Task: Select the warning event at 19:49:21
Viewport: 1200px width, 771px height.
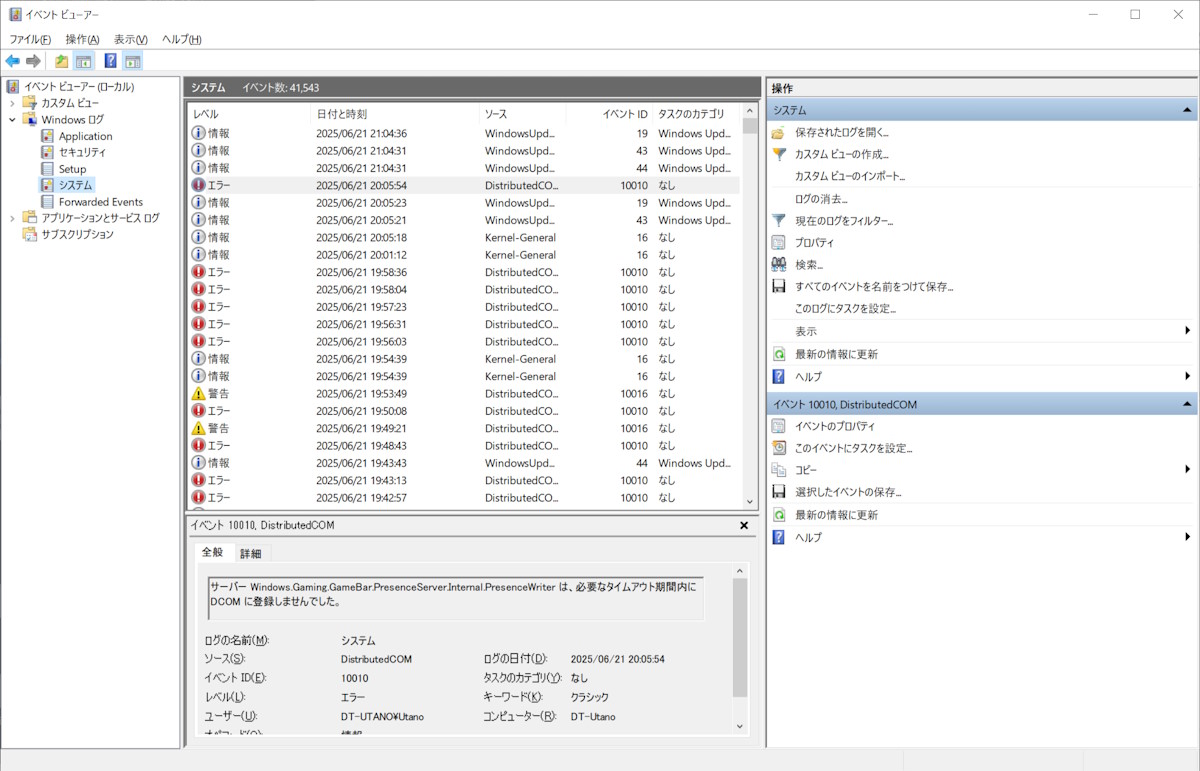Action: [464, 428]
